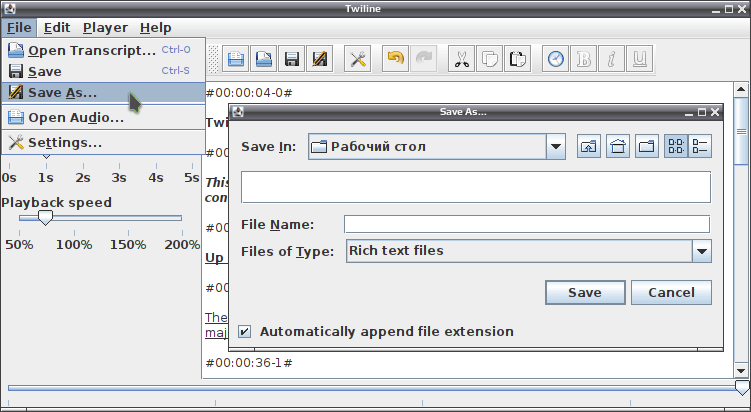Click the transcript scrollbar down arrow
The width and height of the screenshot is (751, 412).
[x=740, y=371]
